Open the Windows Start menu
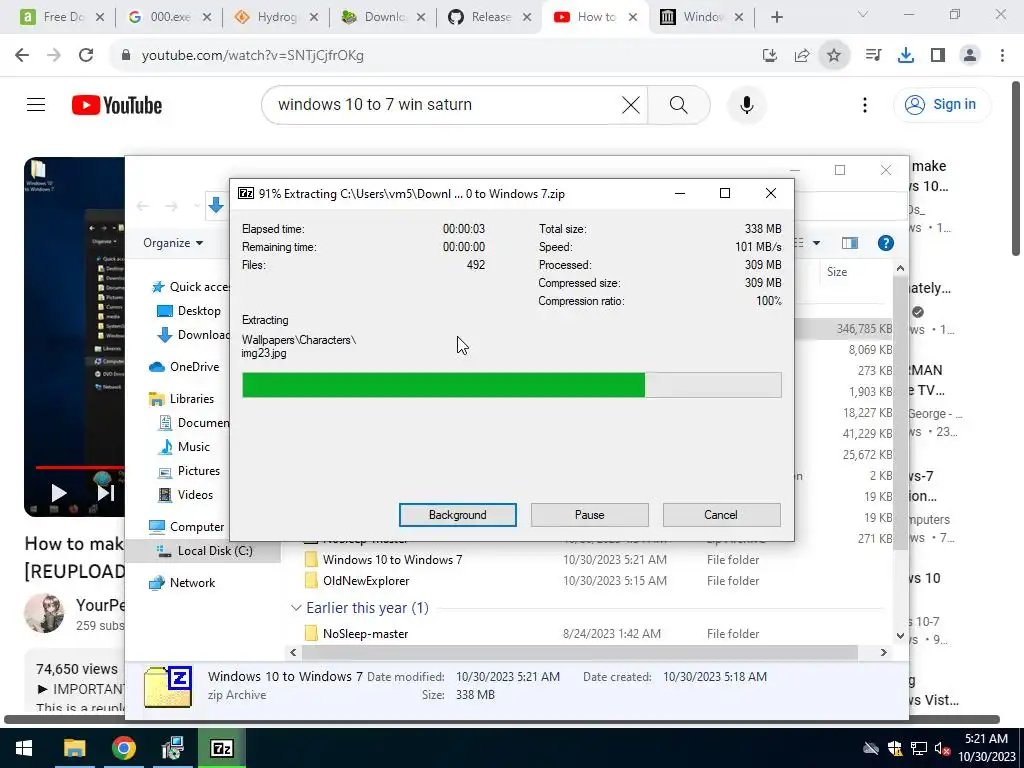The width and height of the screenshot is (1024, 768). 24,748
